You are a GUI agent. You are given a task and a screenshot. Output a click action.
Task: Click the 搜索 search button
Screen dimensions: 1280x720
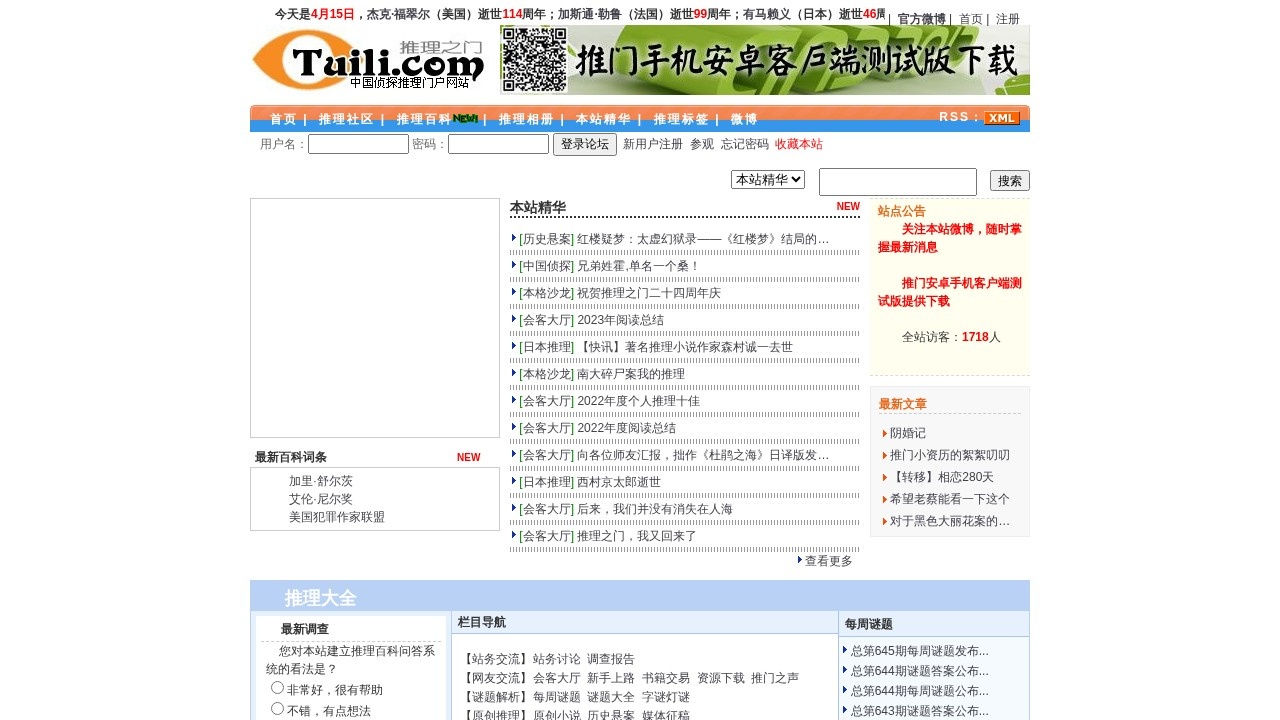pyautogui.click(x=1008, y=180)
